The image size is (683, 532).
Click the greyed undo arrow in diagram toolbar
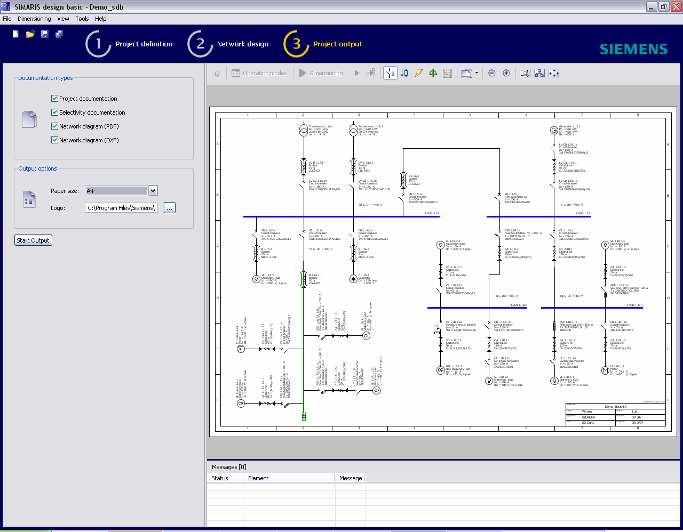click(217, 74)
